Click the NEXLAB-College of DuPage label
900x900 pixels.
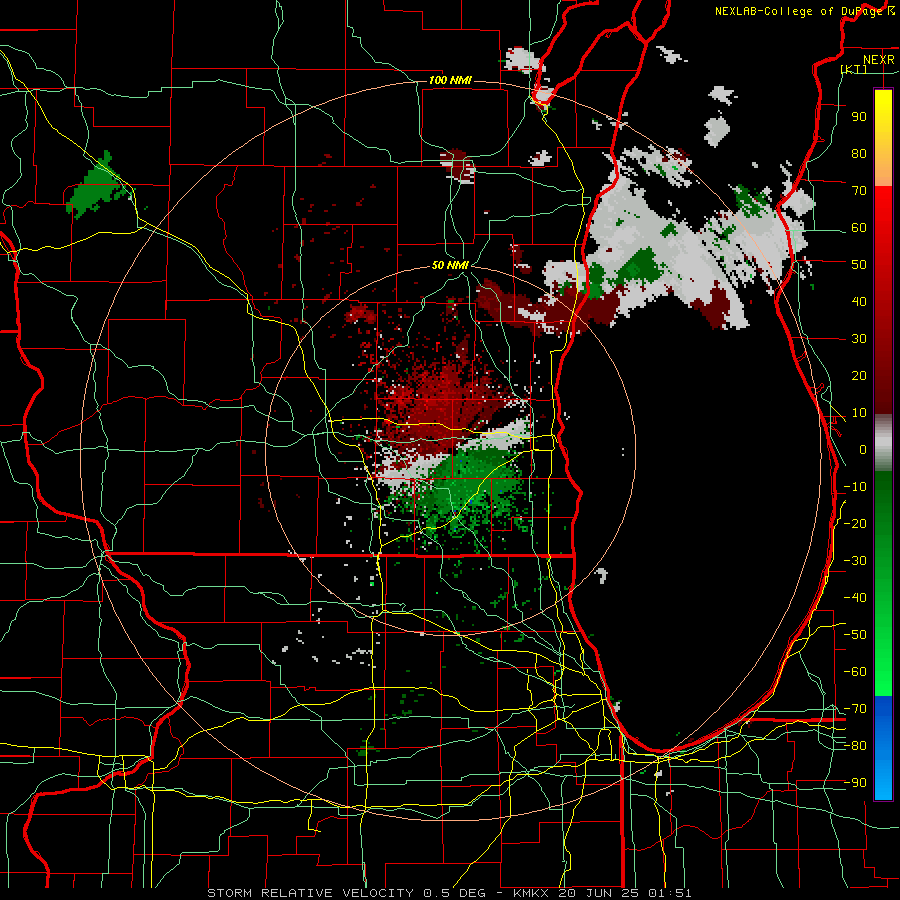point(800,11)
